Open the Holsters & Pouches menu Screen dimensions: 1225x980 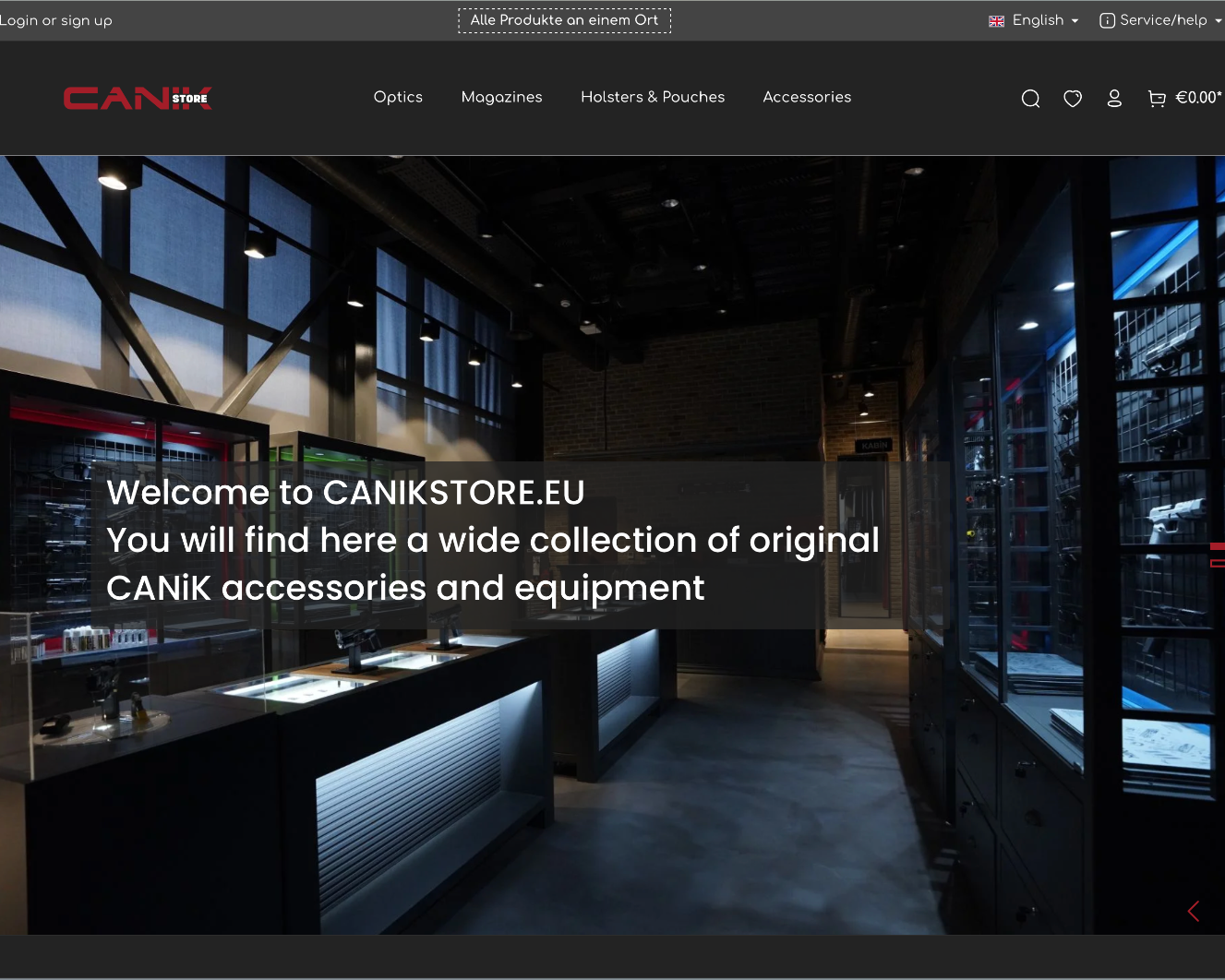(653, 97)
